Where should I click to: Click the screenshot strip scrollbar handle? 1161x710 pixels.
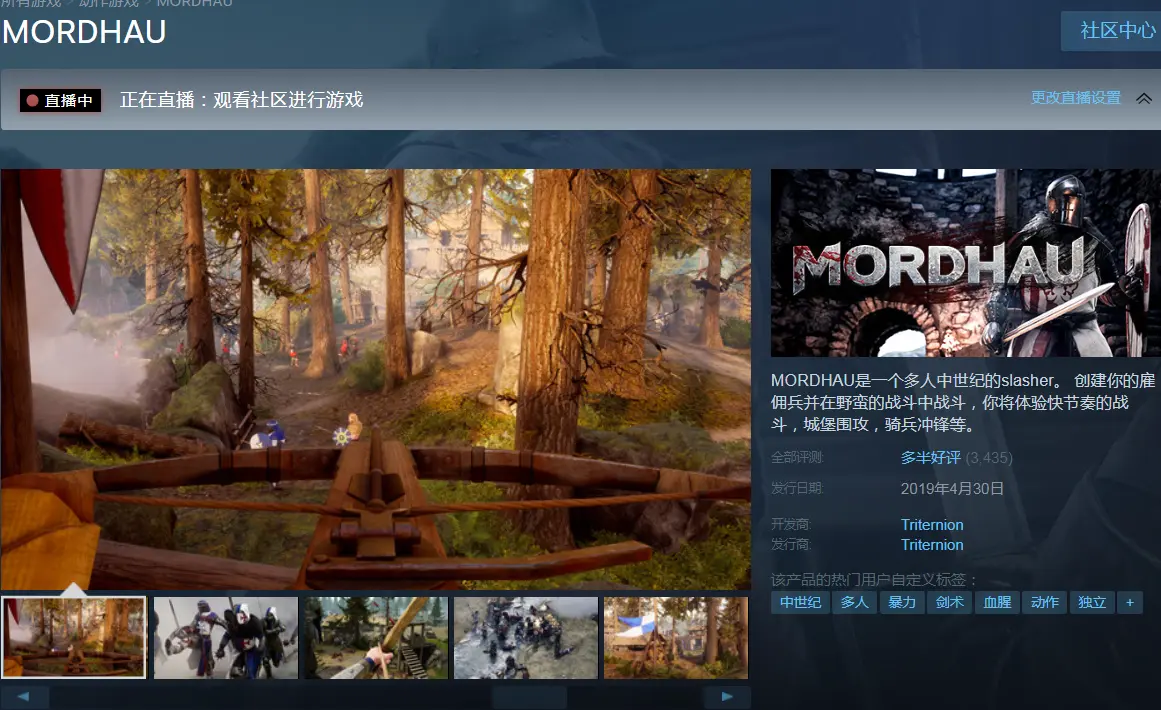[529, 697]
